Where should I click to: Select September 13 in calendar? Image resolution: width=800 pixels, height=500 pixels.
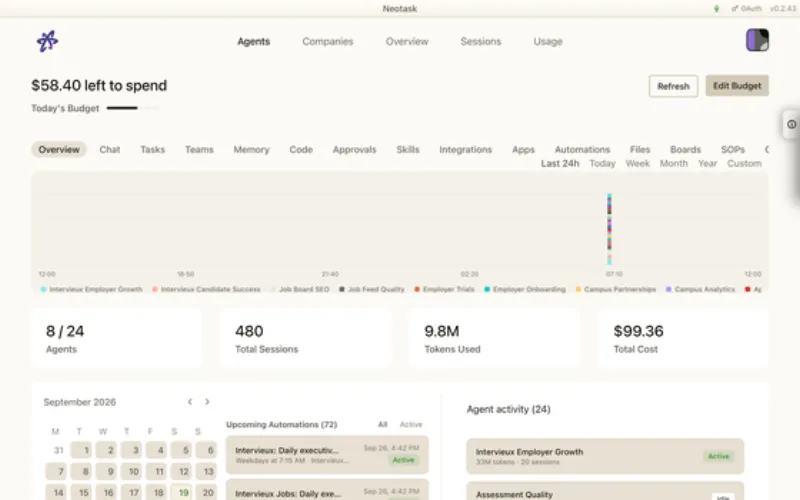[x=207, y=471]
